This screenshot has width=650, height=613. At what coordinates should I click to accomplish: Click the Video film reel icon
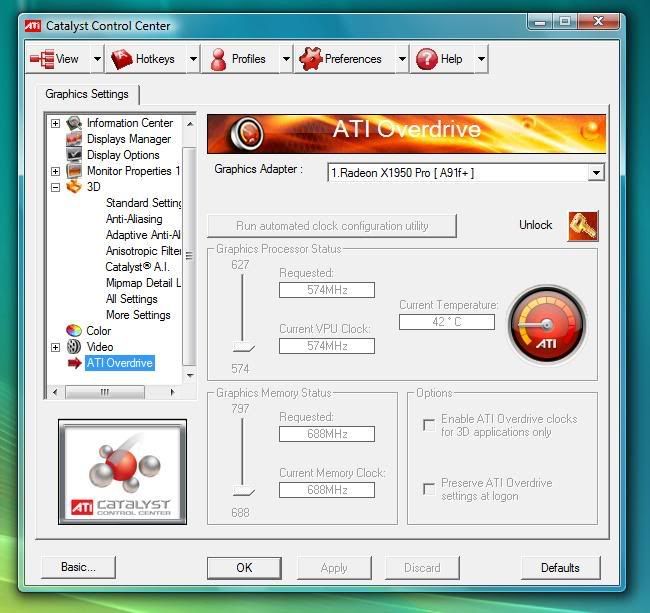[x=74, y=346]
